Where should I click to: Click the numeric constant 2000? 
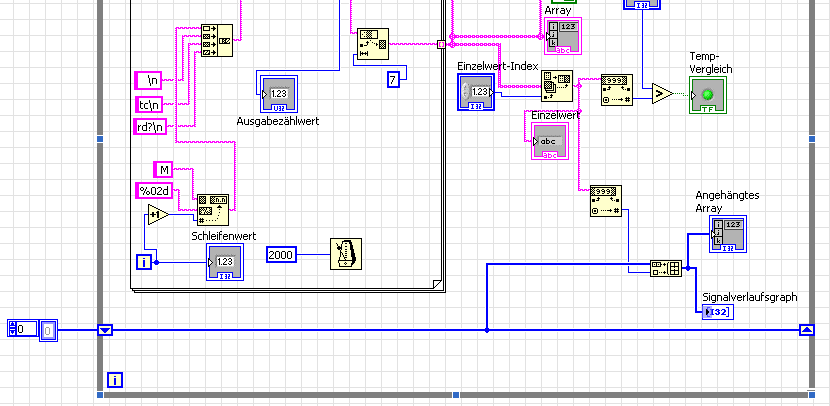[281, 255]
